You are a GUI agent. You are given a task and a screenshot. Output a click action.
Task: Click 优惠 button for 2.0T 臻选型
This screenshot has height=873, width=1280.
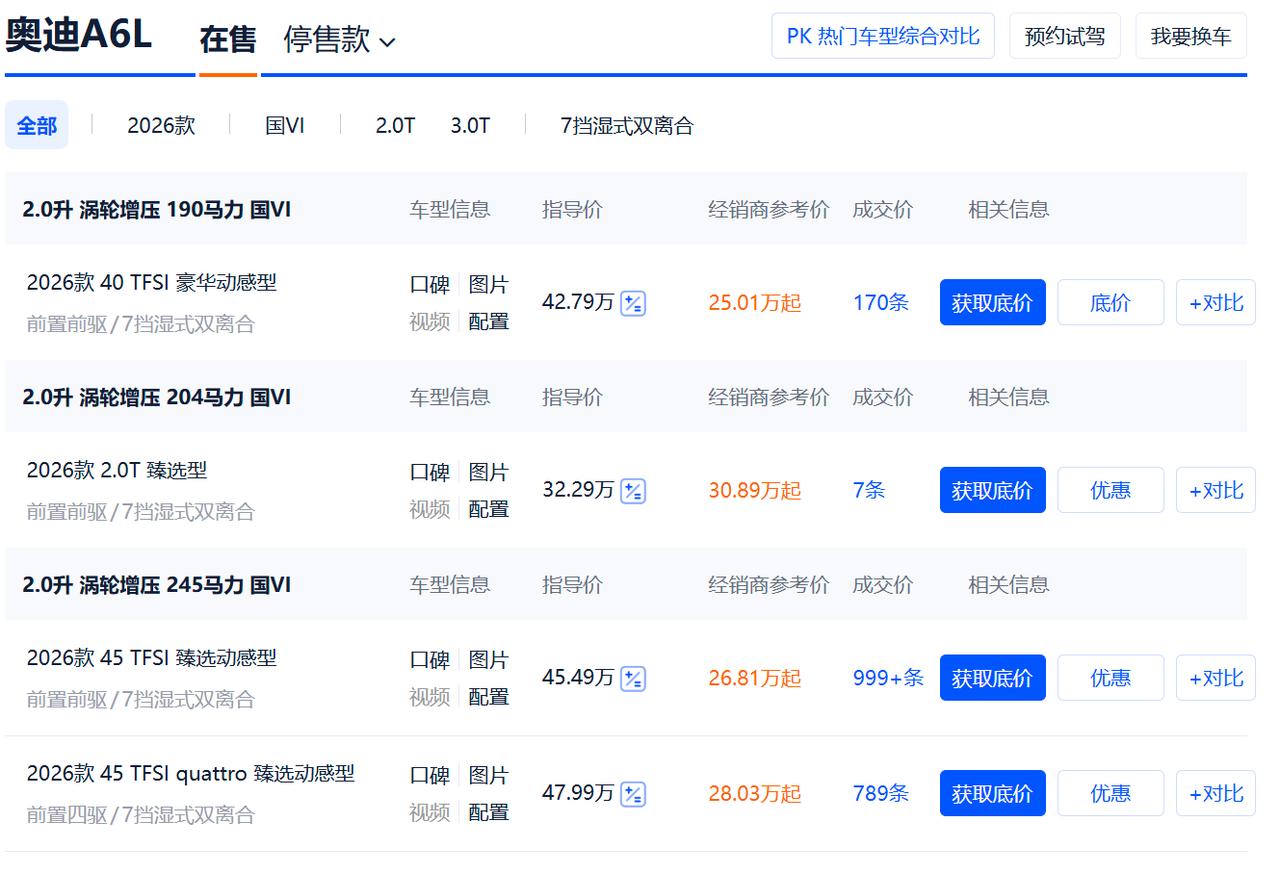1110,490
